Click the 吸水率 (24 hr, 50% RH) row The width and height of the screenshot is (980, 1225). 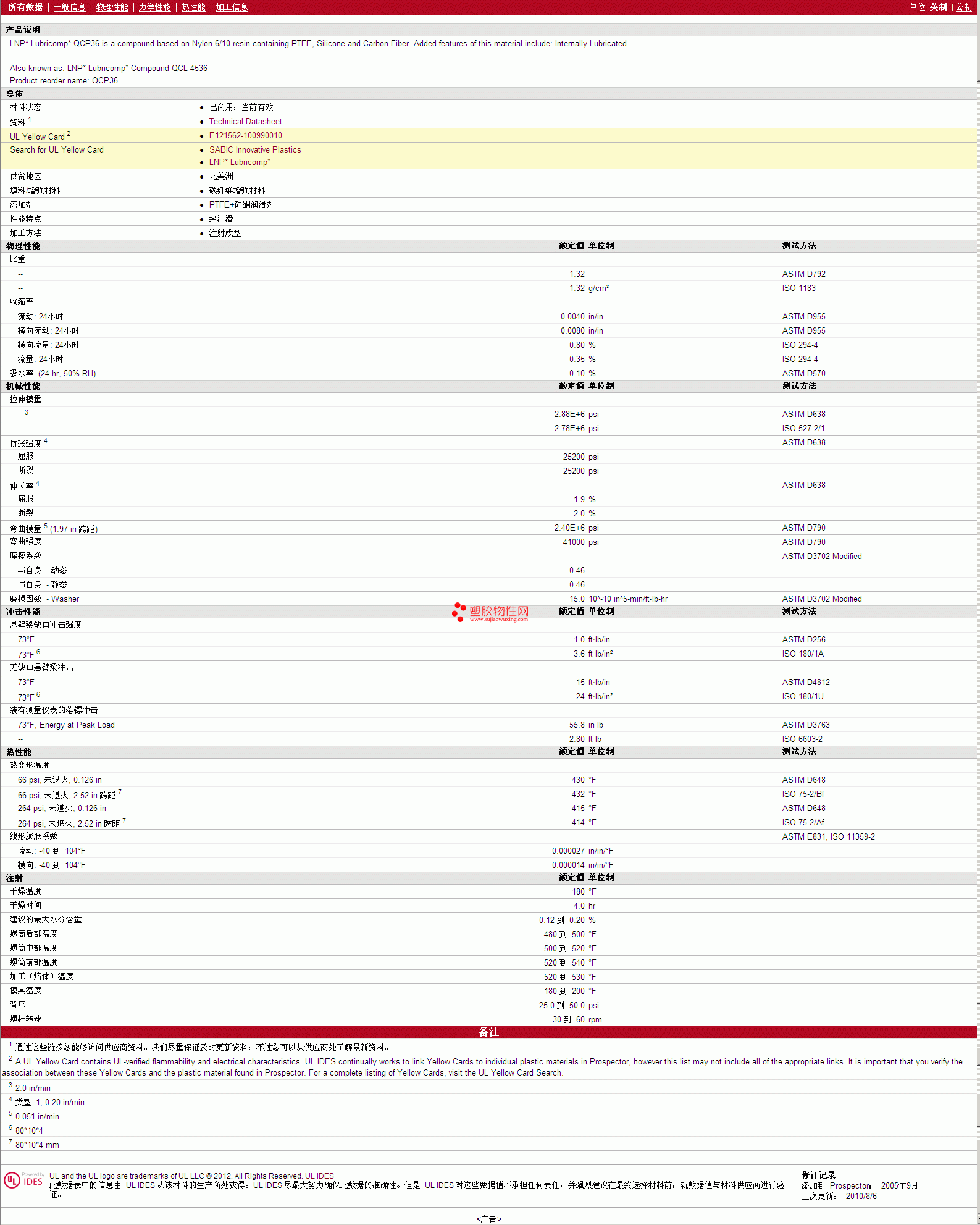pyautogui.click(x=489, y=374)
